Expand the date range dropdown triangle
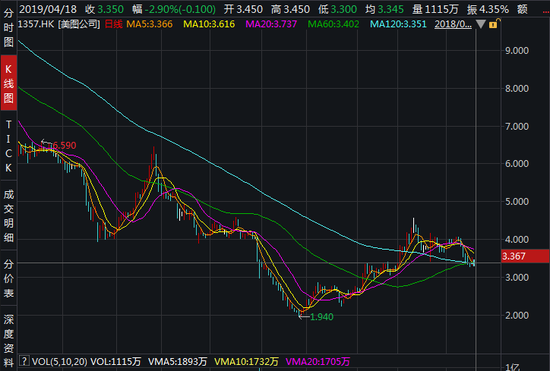 [x=481, y=24]
